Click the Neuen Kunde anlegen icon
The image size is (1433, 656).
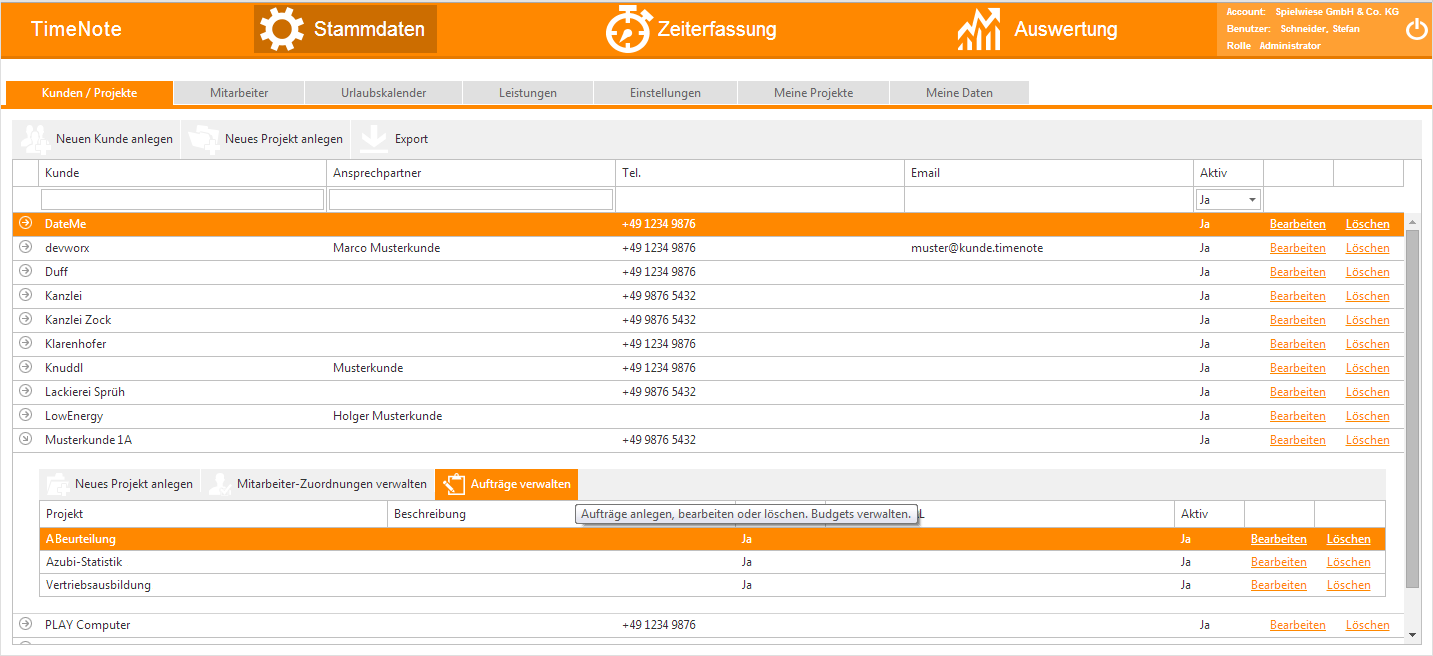[x=36, y=139]
